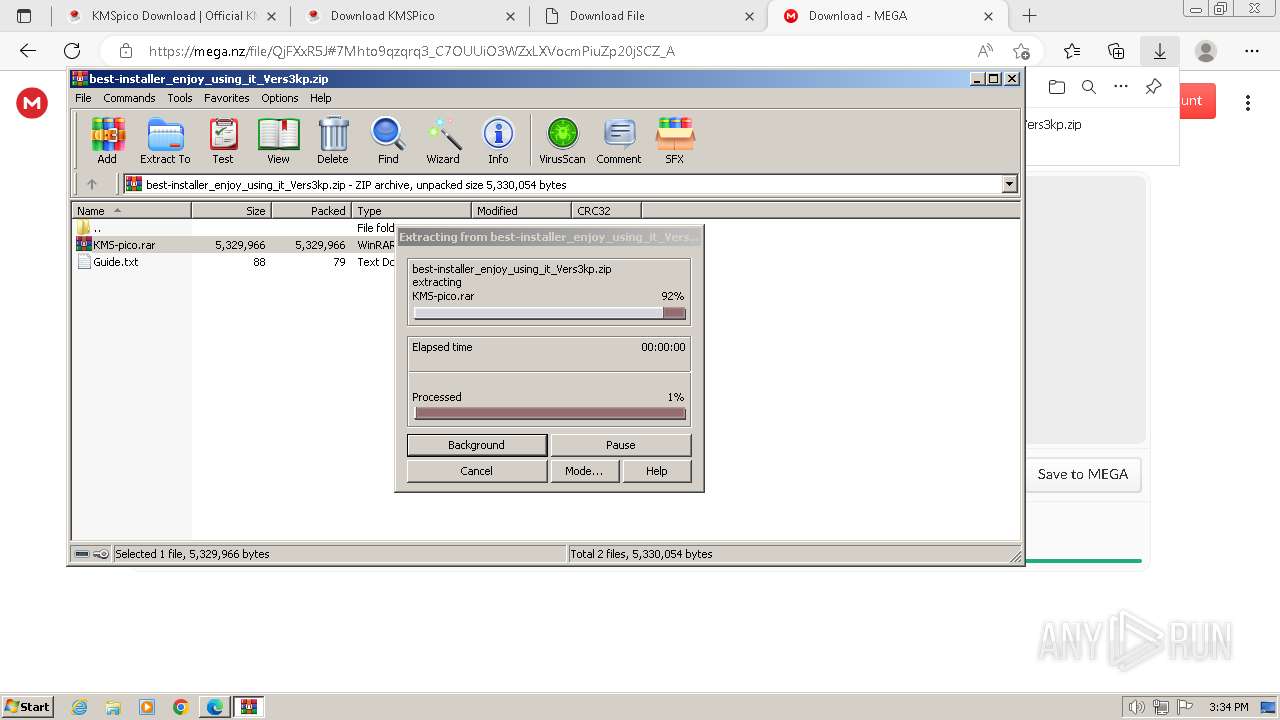Switch to Download KMSPico tab

(411, 16)
